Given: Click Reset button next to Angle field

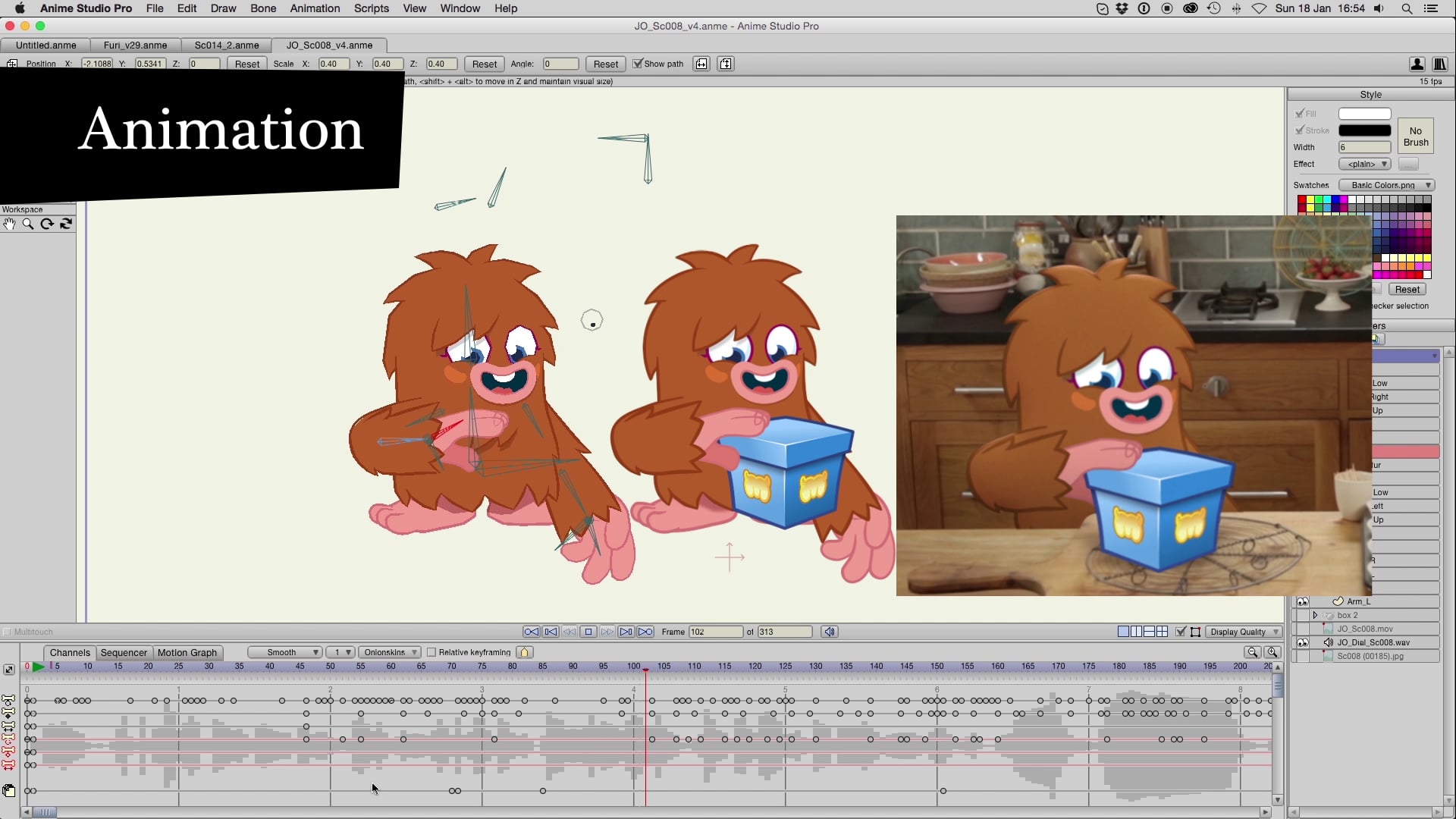Looking at the screenshot, I should click(x=606, y=64).
